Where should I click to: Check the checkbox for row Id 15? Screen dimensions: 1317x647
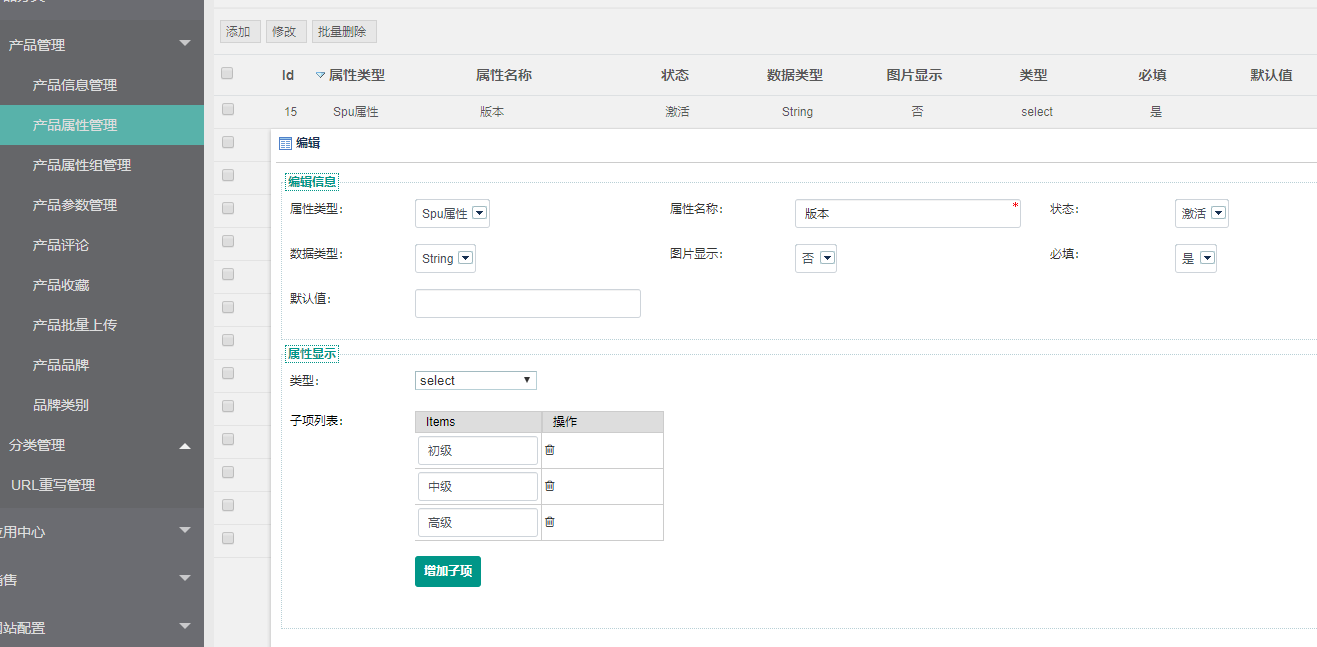[x=228, y=109]
